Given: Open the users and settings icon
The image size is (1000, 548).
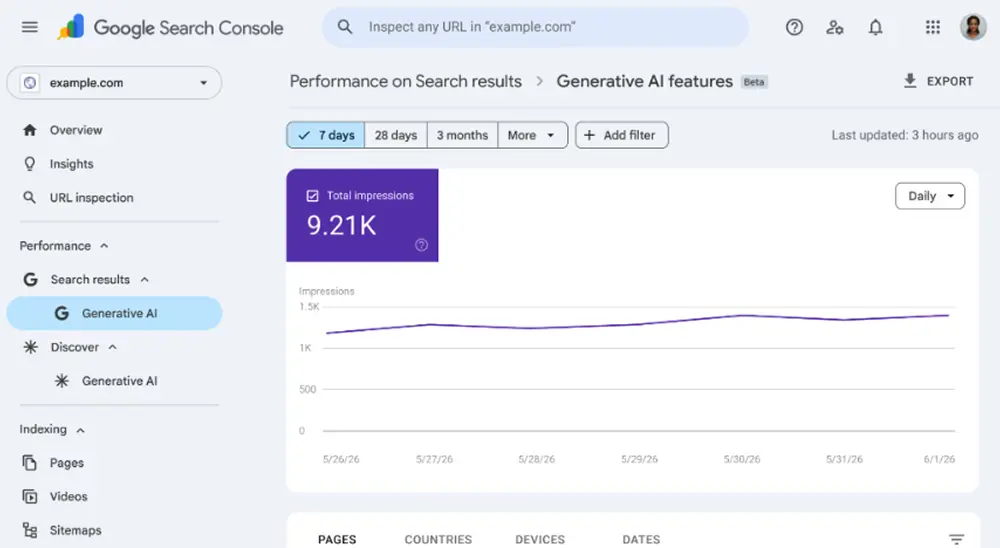Looking at the screenshot, I should point(834,27).
